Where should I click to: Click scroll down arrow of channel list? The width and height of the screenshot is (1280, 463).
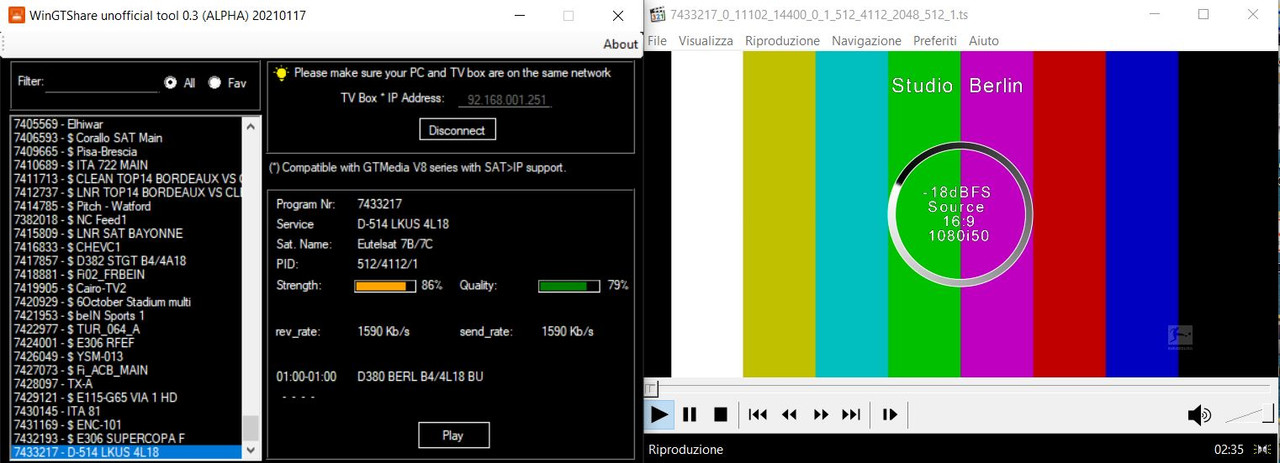coord(251,451)
